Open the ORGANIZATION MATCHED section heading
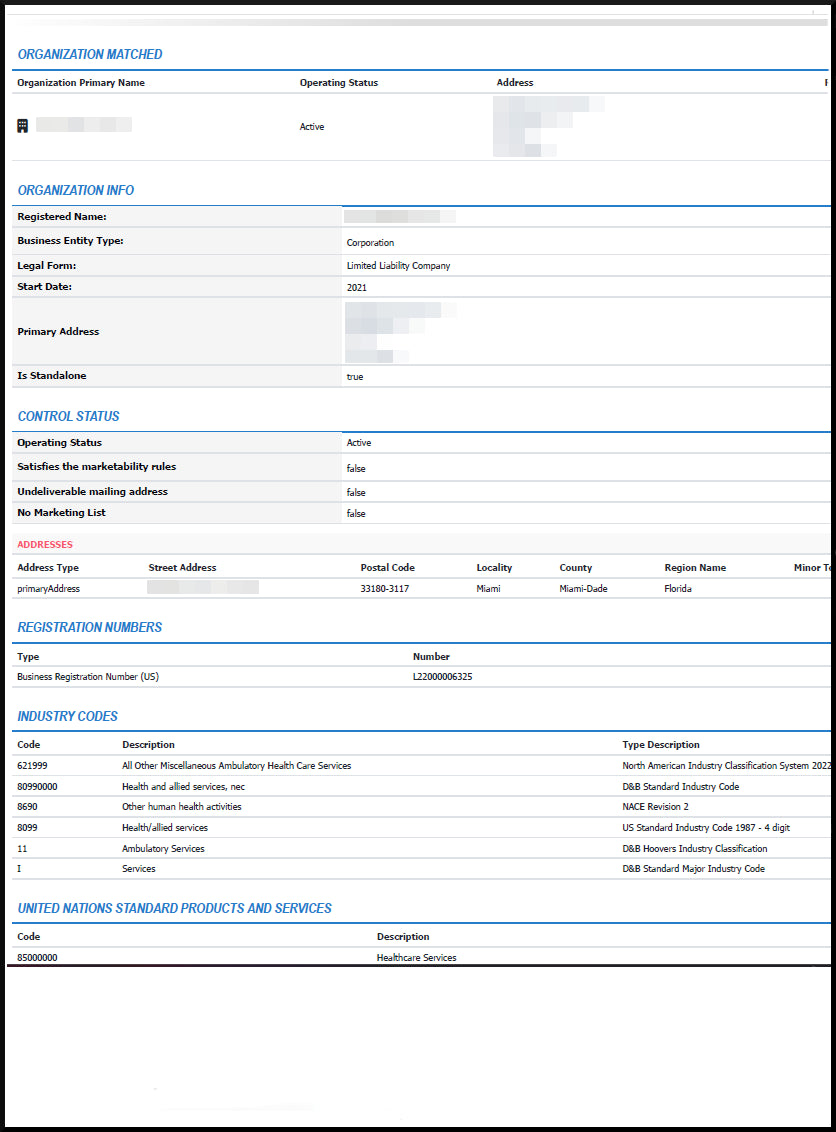 coord(89,54)
